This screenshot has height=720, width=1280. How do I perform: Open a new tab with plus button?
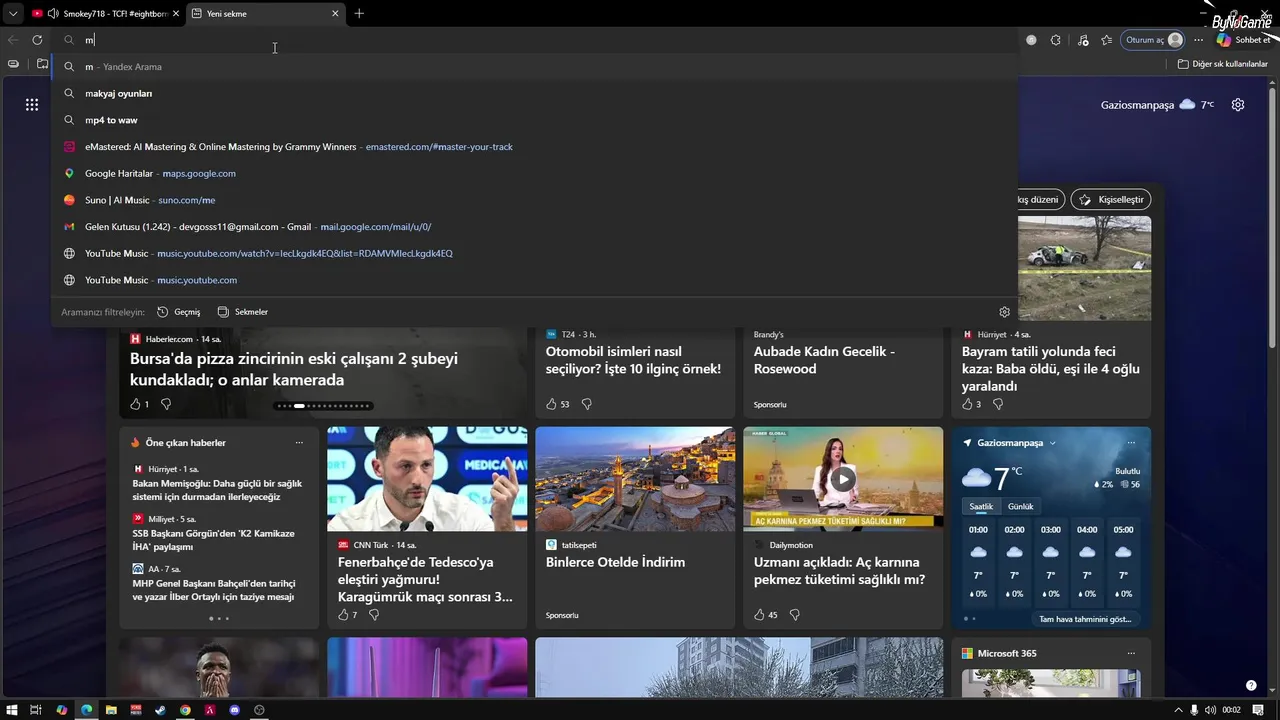pos(359,13)
